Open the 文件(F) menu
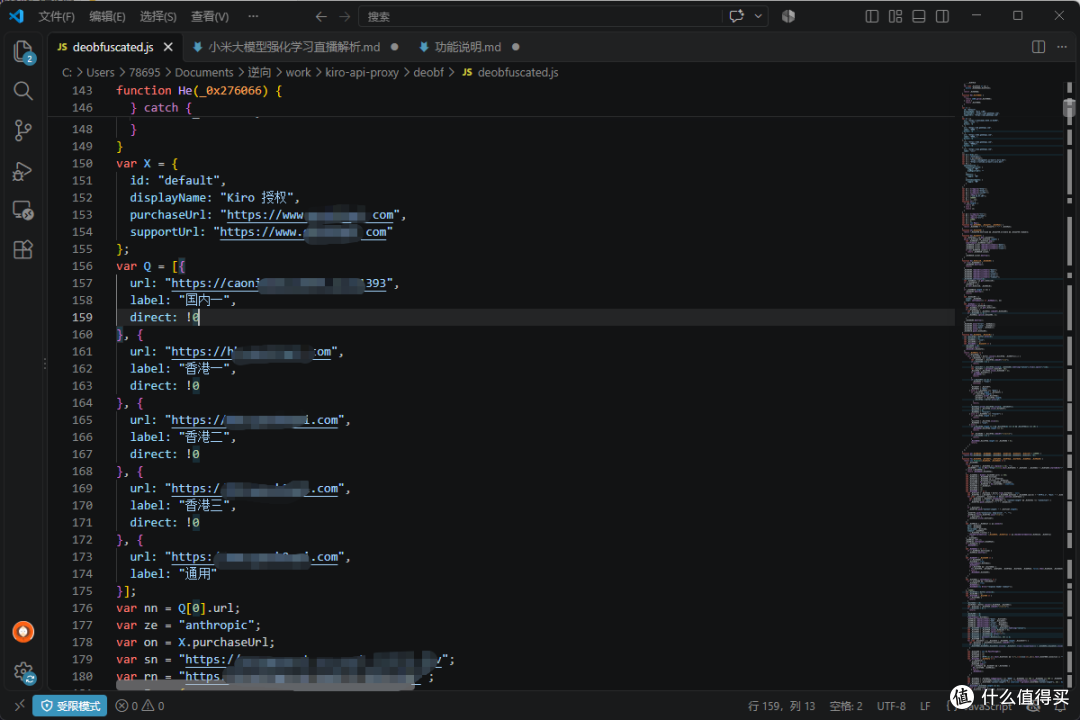Screen dimensions: 1080x720 click(x=56, y=17)
